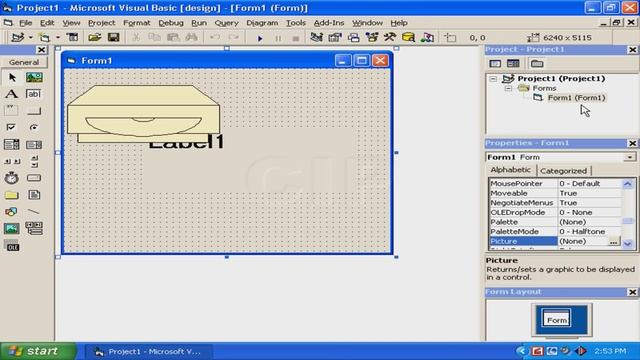Select the ComboBox control tool
The height and width of the screenshot is (360, 640).
point(12,144)
